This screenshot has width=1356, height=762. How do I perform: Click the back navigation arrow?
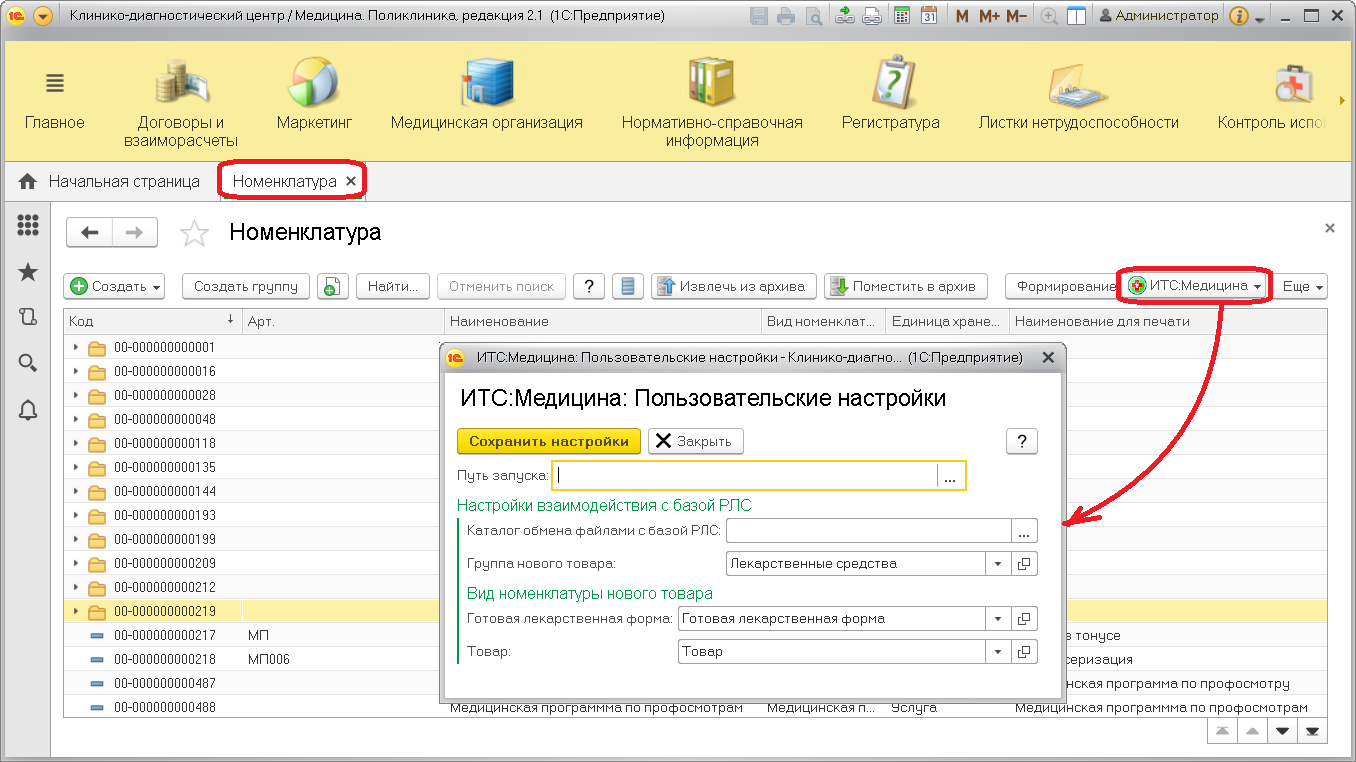point(89,233)
